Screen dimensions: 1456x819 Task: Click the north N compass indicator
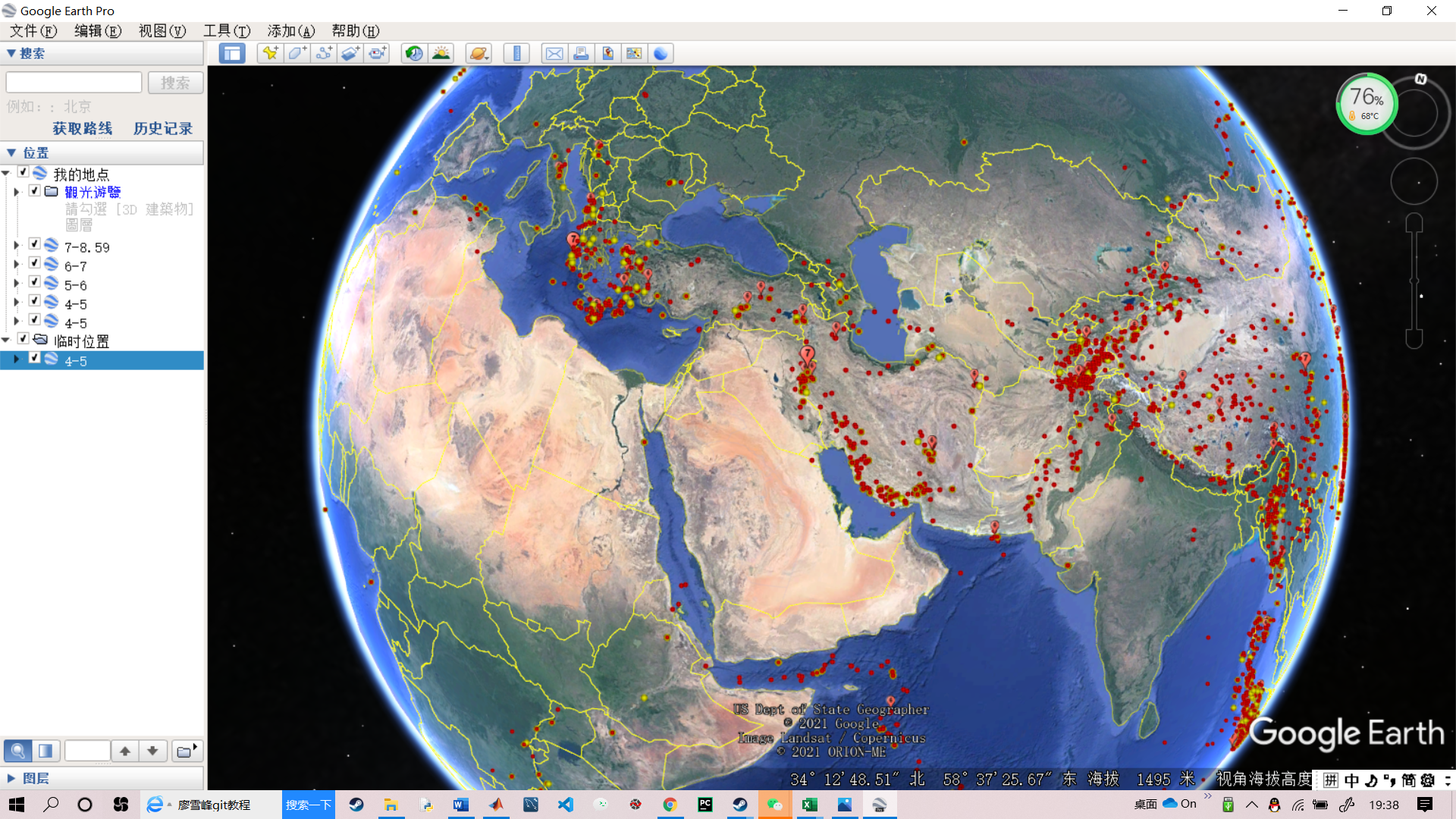pos(1420,79)
